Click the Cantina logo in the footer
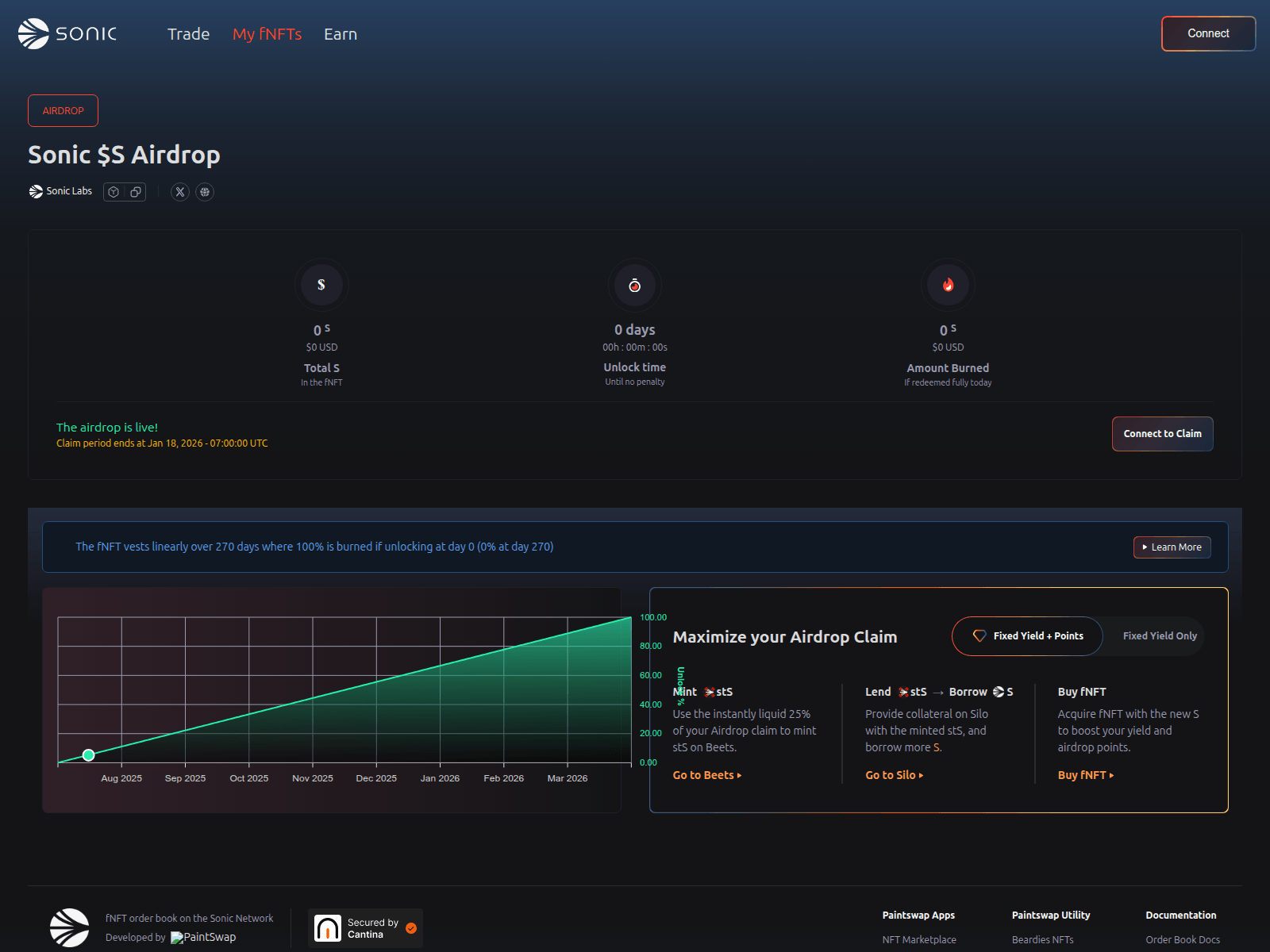 327,927
